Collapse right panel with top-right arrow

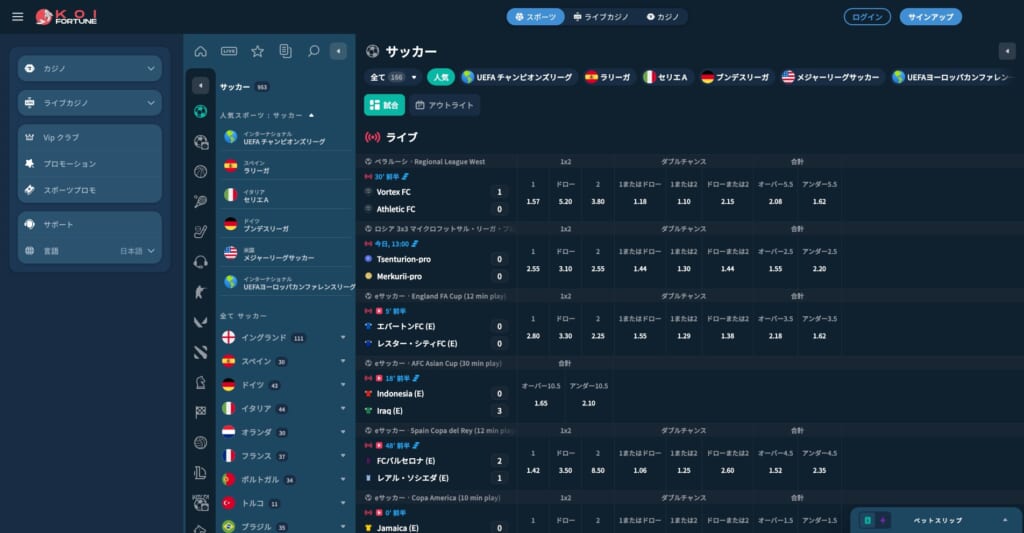coord(1007,51)
